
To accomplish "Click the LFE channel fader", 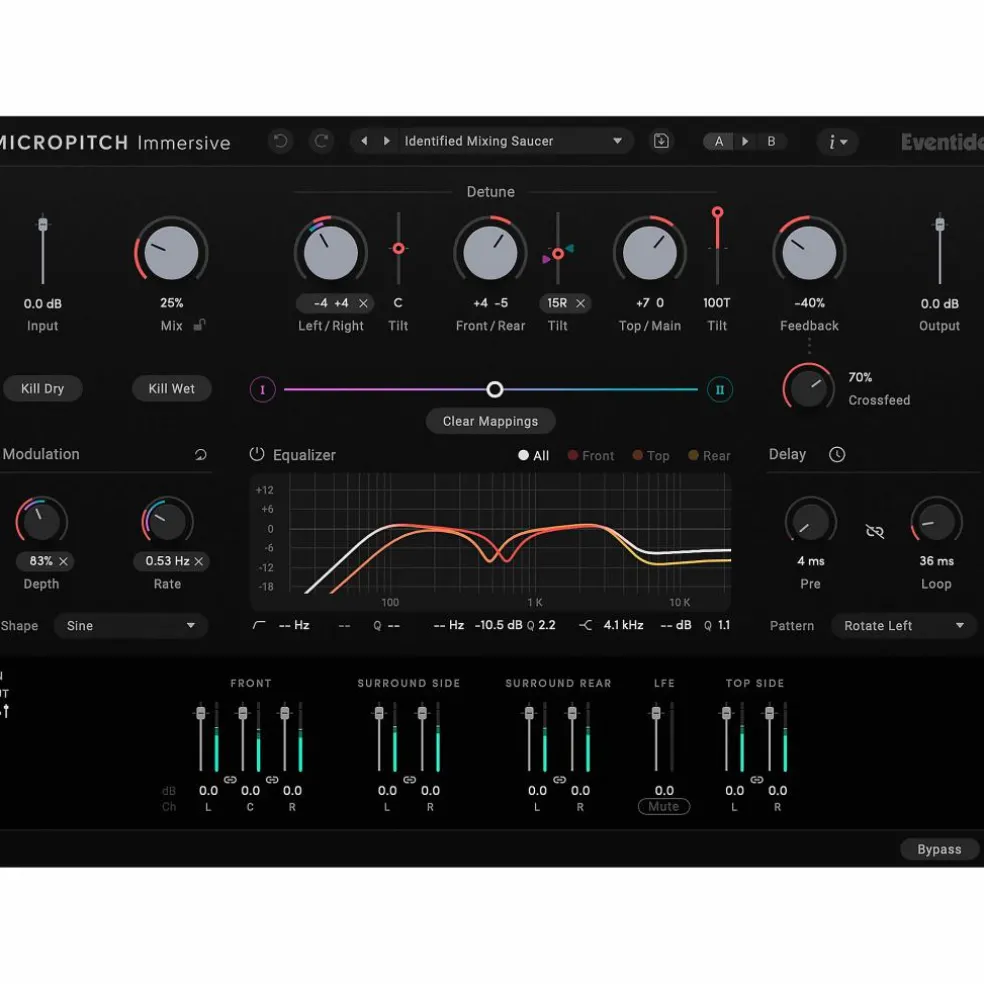I will [656, 713].
